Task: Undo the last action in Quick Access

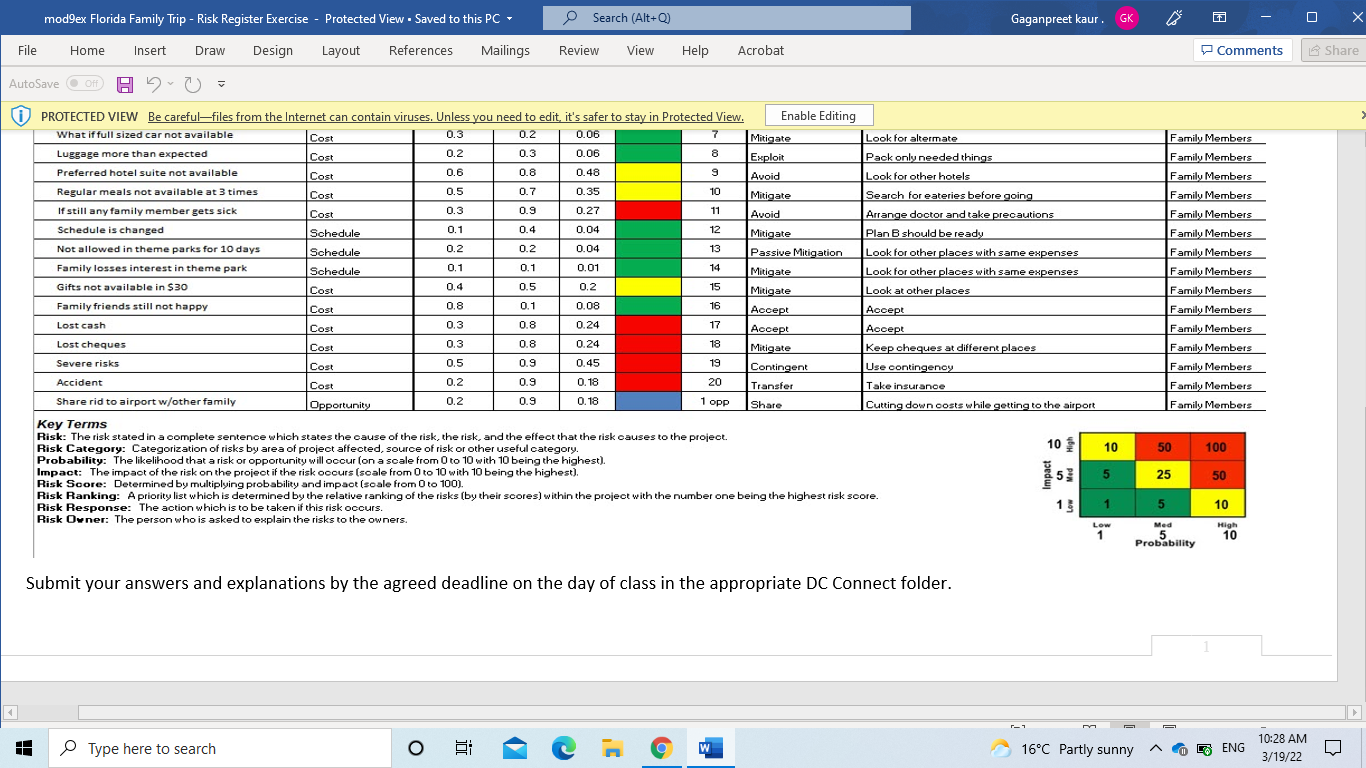Action: pyautogui.click(x=153, y=85)
